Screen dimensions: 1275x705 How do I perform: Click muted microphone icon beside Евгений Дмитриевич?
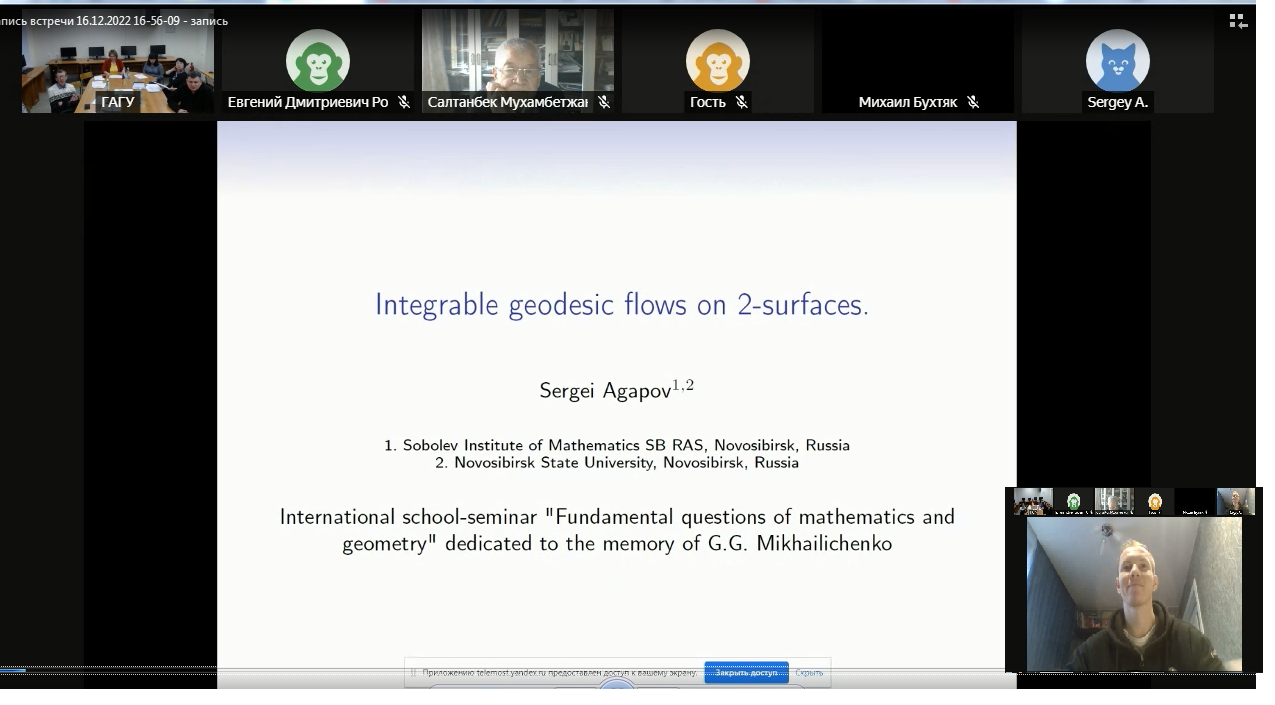[x=404, y=102]
